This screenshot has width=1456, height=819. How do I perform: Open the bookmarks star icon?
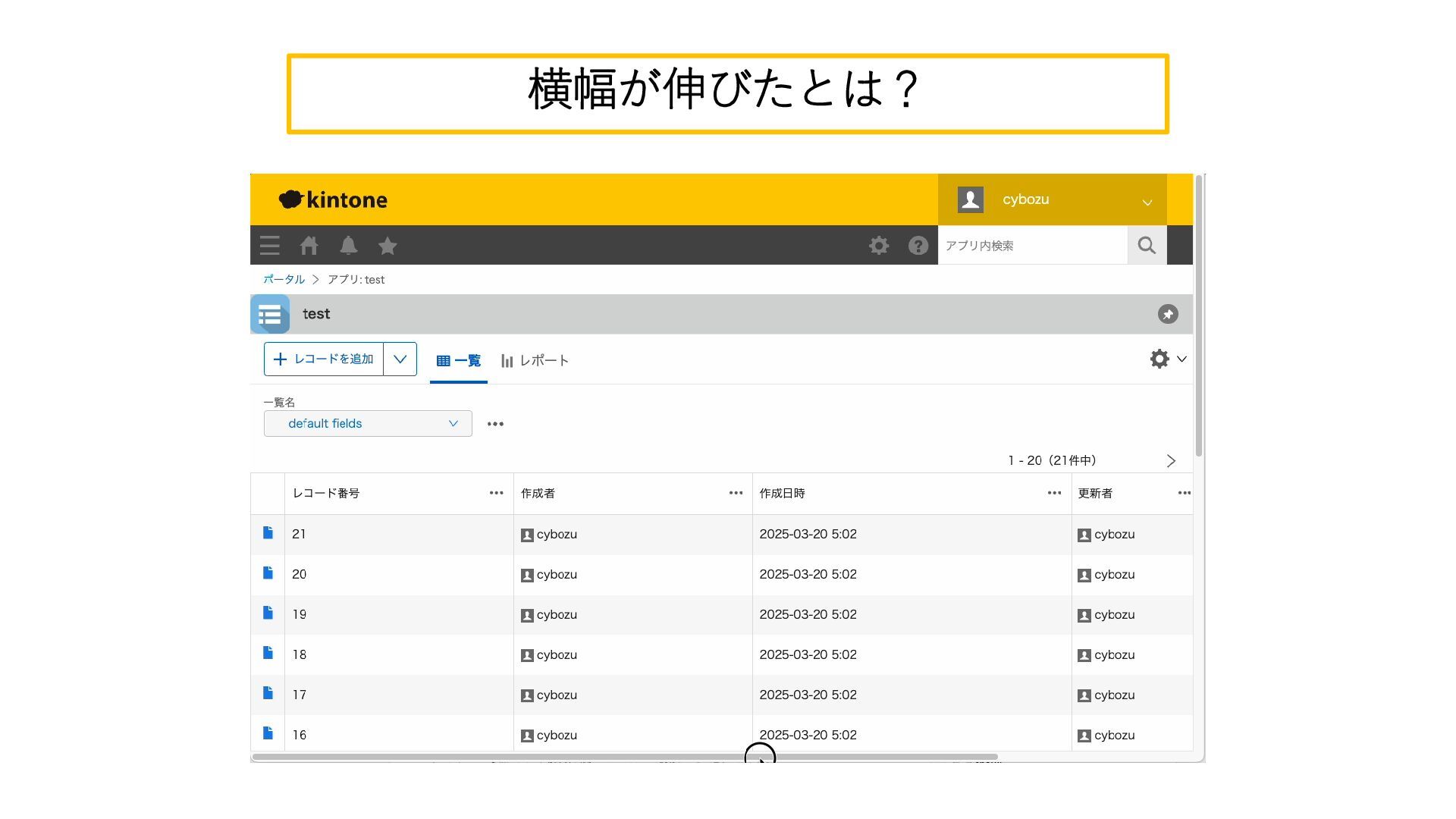tap(388, 246)
